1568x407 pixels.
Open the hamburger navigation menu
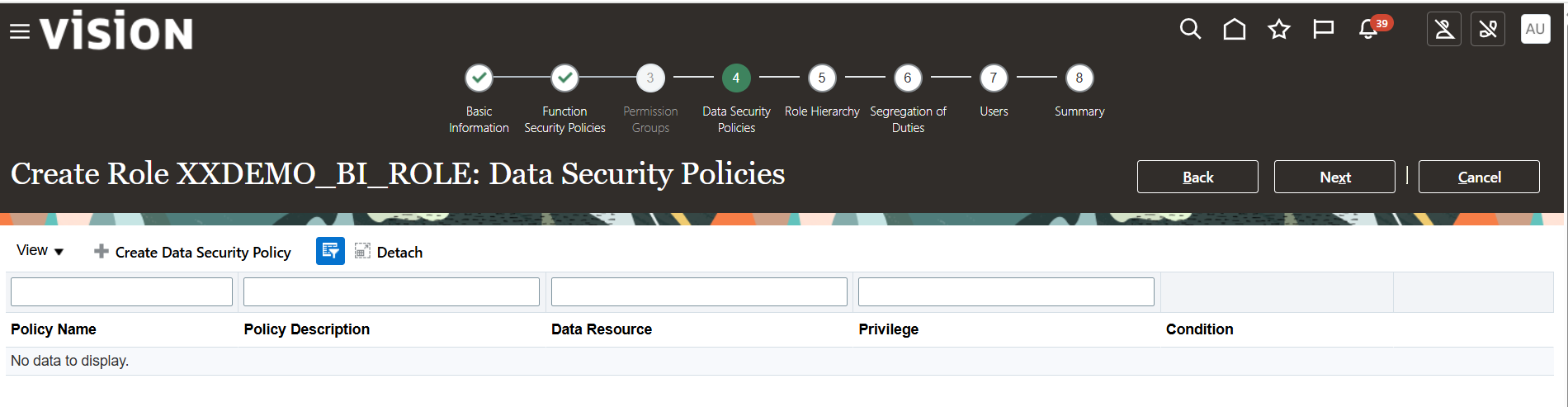pos(20,31)
